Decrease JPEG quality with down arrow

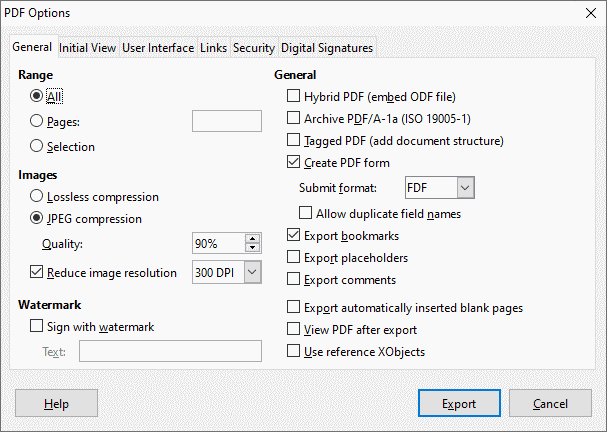[252, 249]
